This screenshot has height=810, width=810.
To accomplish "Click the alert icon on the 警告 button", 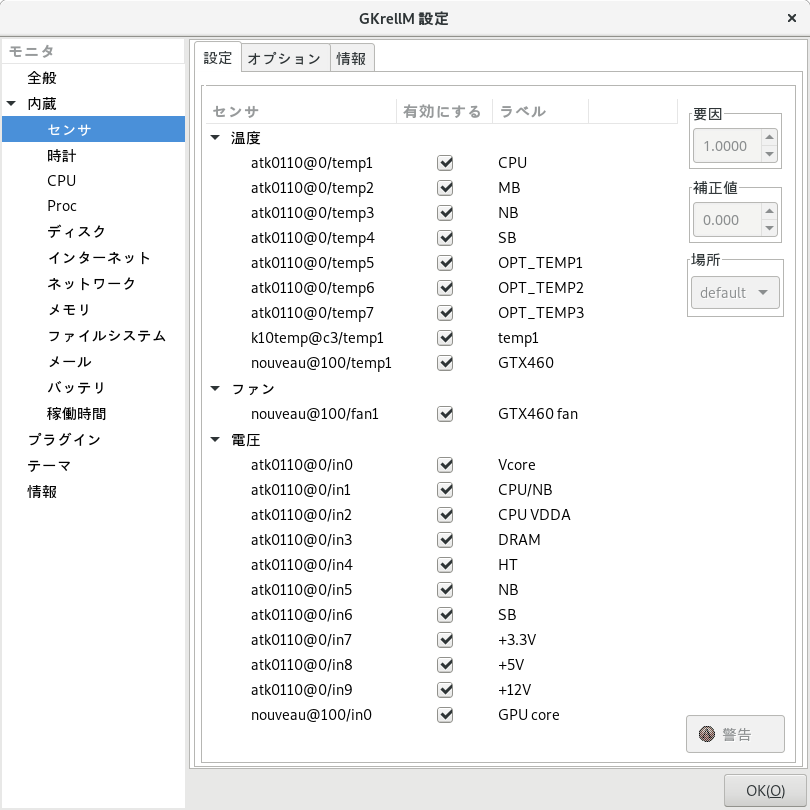I will (x=707, y=735).
